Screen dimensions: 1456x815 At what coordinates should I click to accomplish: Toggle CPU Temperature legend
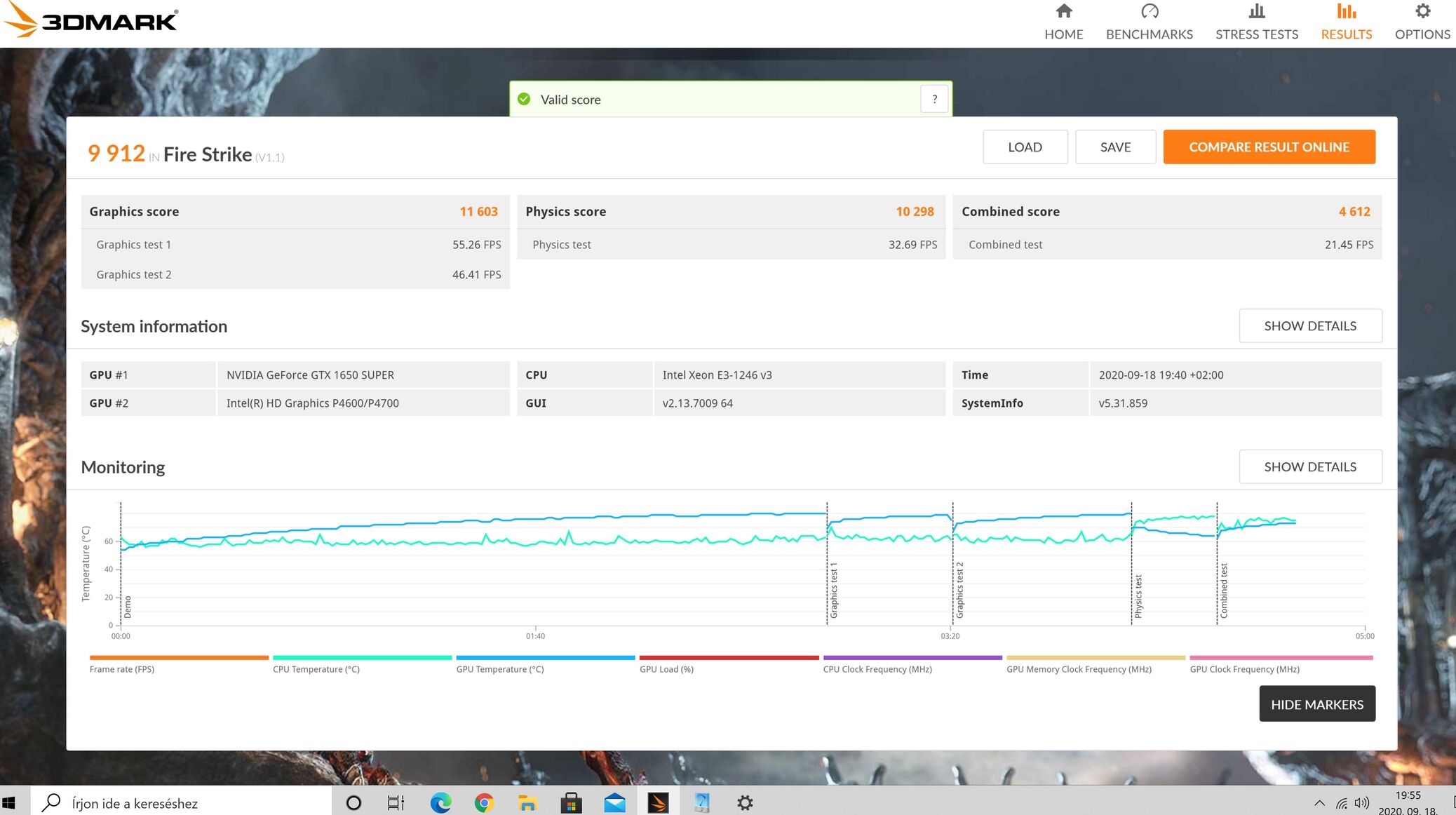(362, 664)
